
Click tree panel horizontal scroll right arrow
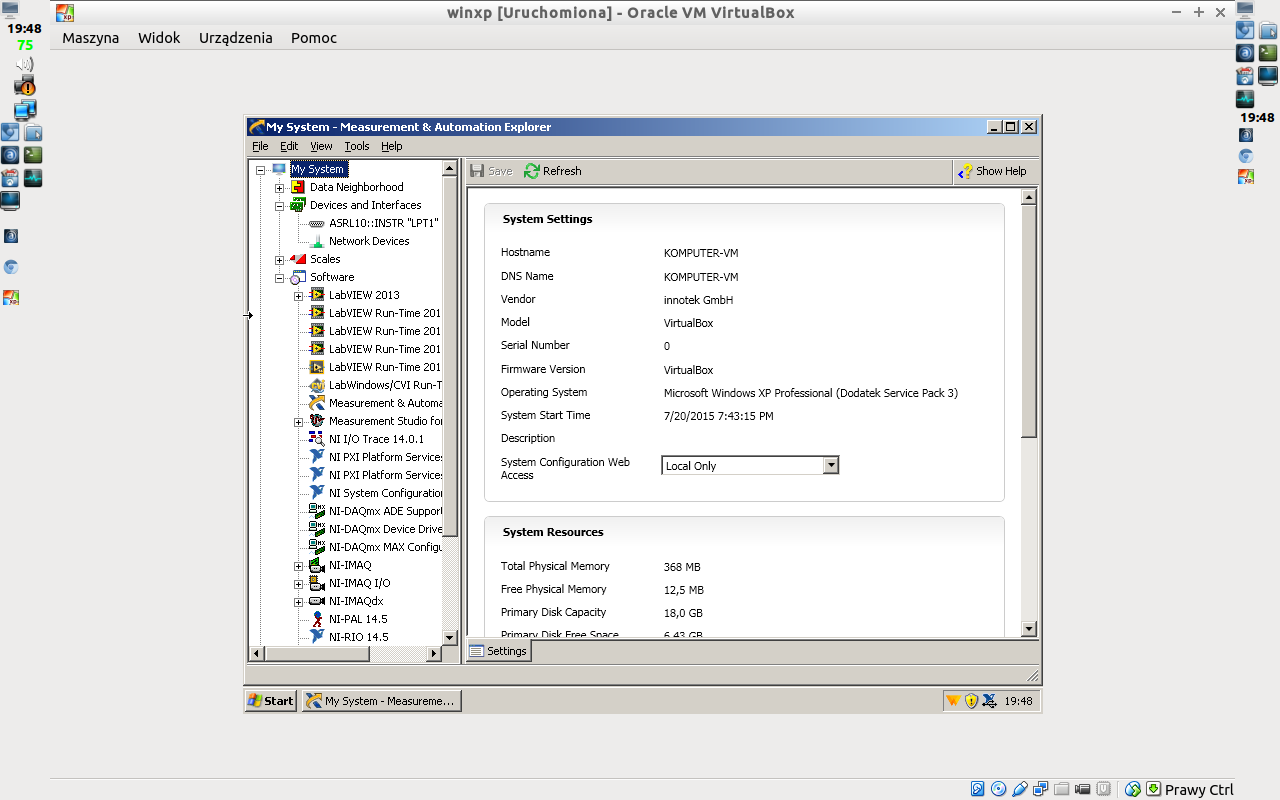(434, 654)
